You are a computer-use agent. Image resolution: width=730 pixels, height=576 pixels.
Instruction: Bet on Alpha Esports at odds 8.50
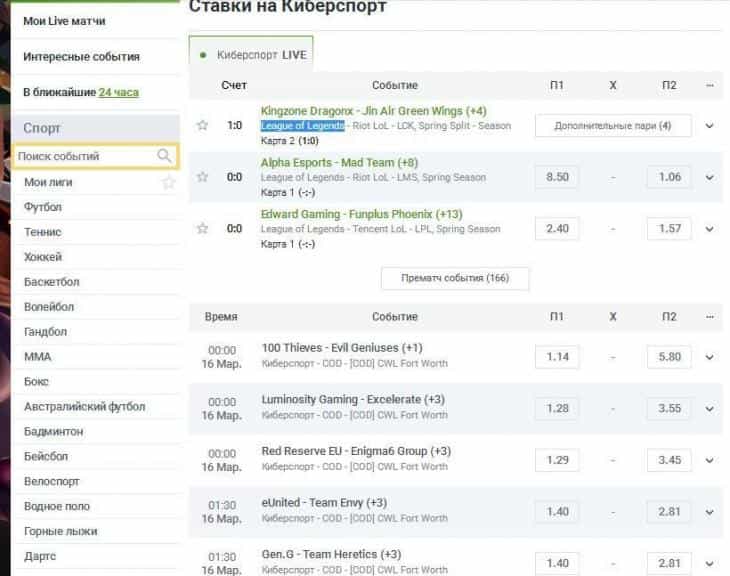click(557, 177)
